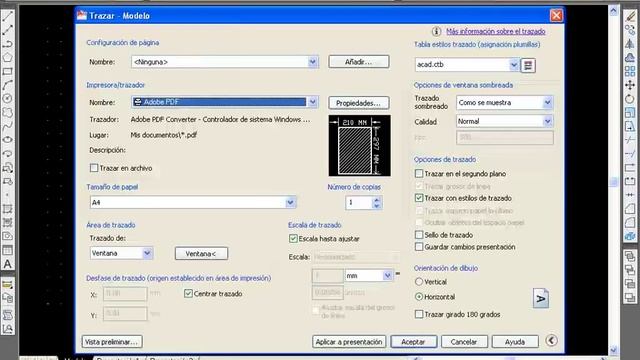The width and height of the screenshot is (640, 360).
Task: Select the Revision Cloud tool
Action: (x=7, y=112)
